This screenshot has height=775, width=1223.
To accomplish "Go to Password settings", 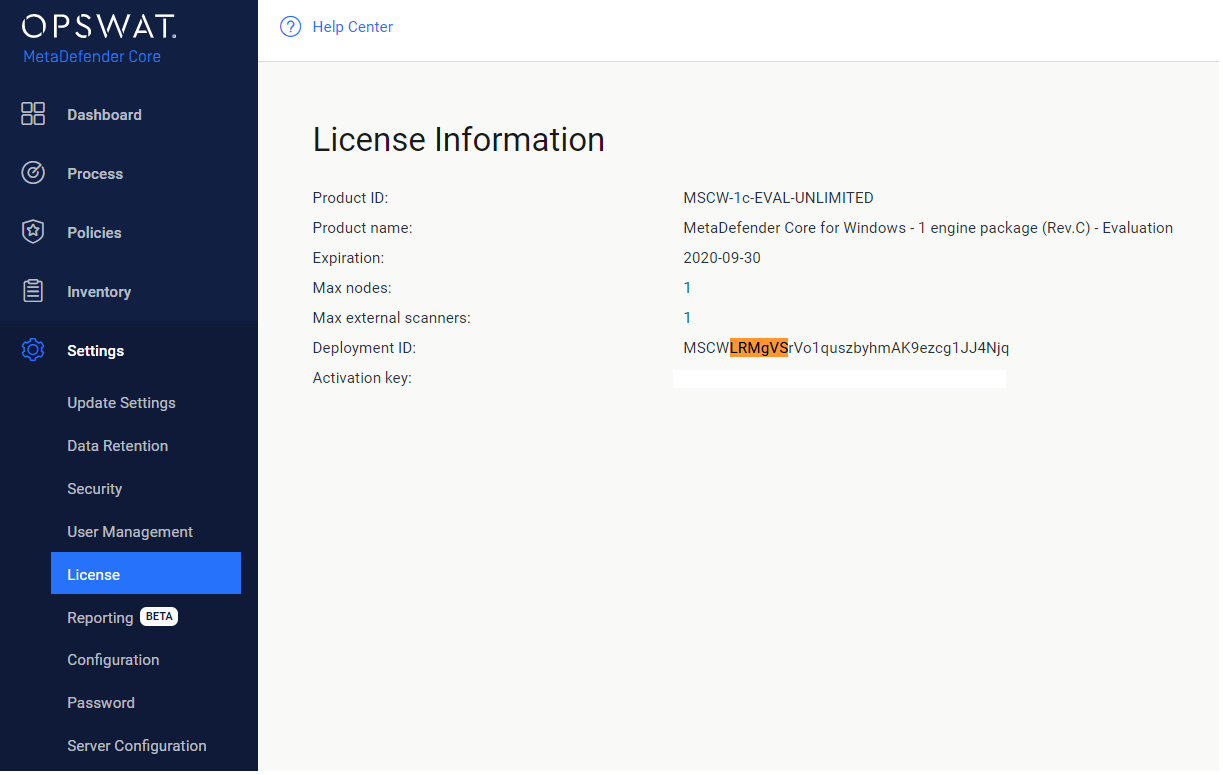I will click(x=101, y=703).
